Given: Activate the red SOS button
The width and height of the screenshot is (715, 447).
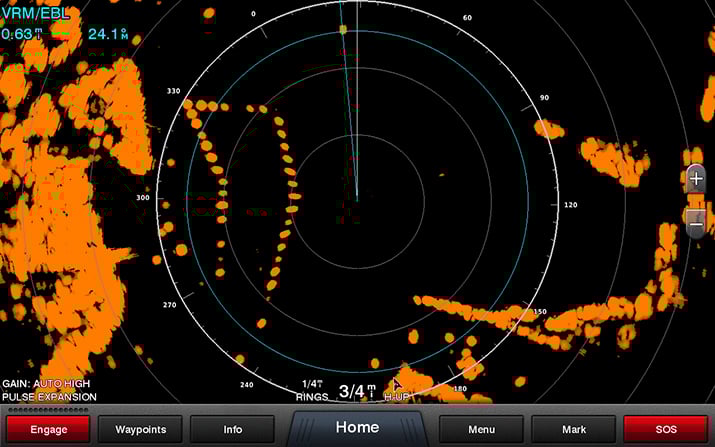Looking at the screenshot, I should (666, 429).
